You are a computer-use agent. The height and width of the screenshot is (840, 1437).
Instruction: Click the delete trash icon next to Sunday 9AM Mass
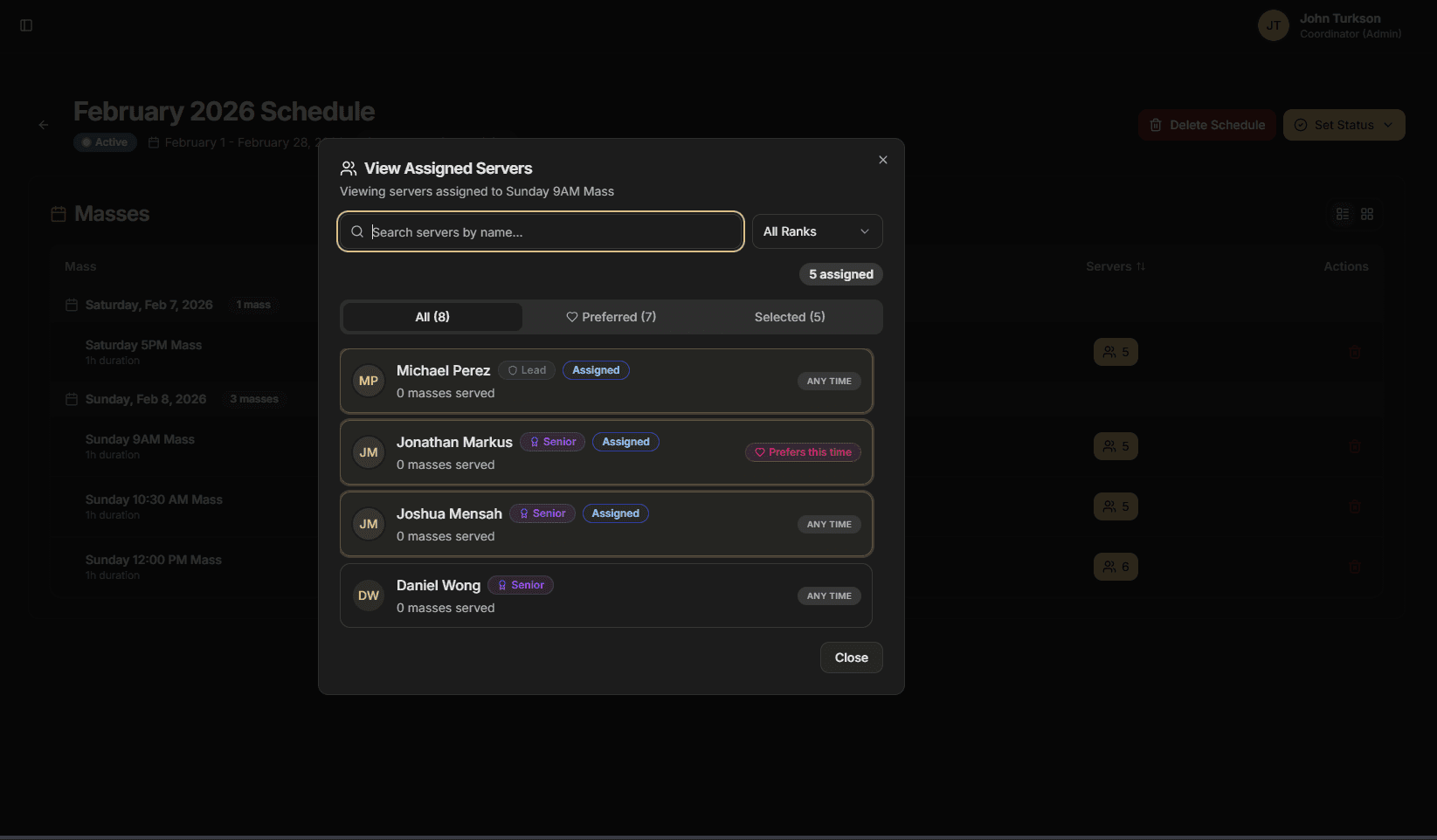coord(1356,446)
